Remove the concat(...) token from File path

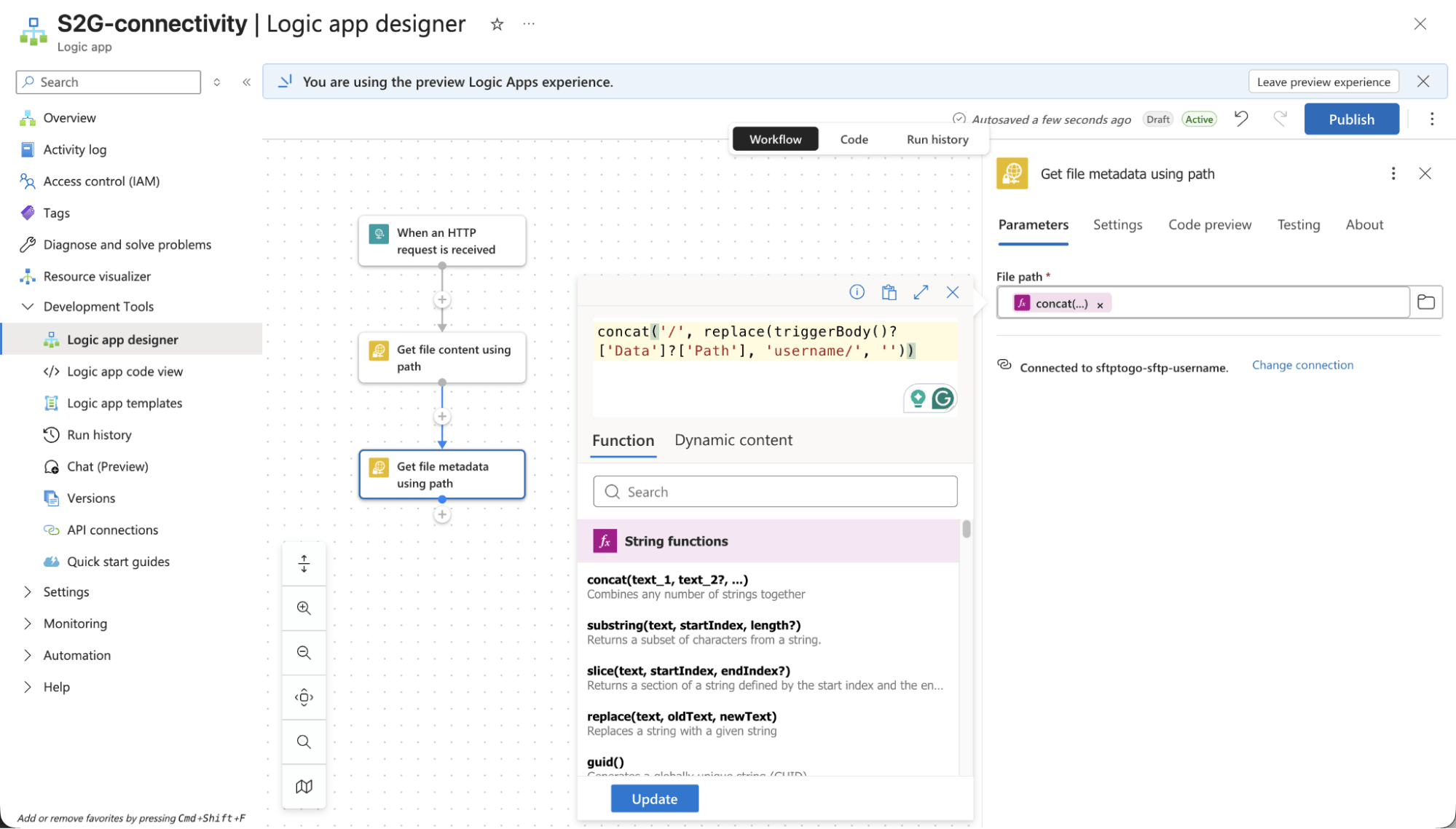click(1100, 305)
